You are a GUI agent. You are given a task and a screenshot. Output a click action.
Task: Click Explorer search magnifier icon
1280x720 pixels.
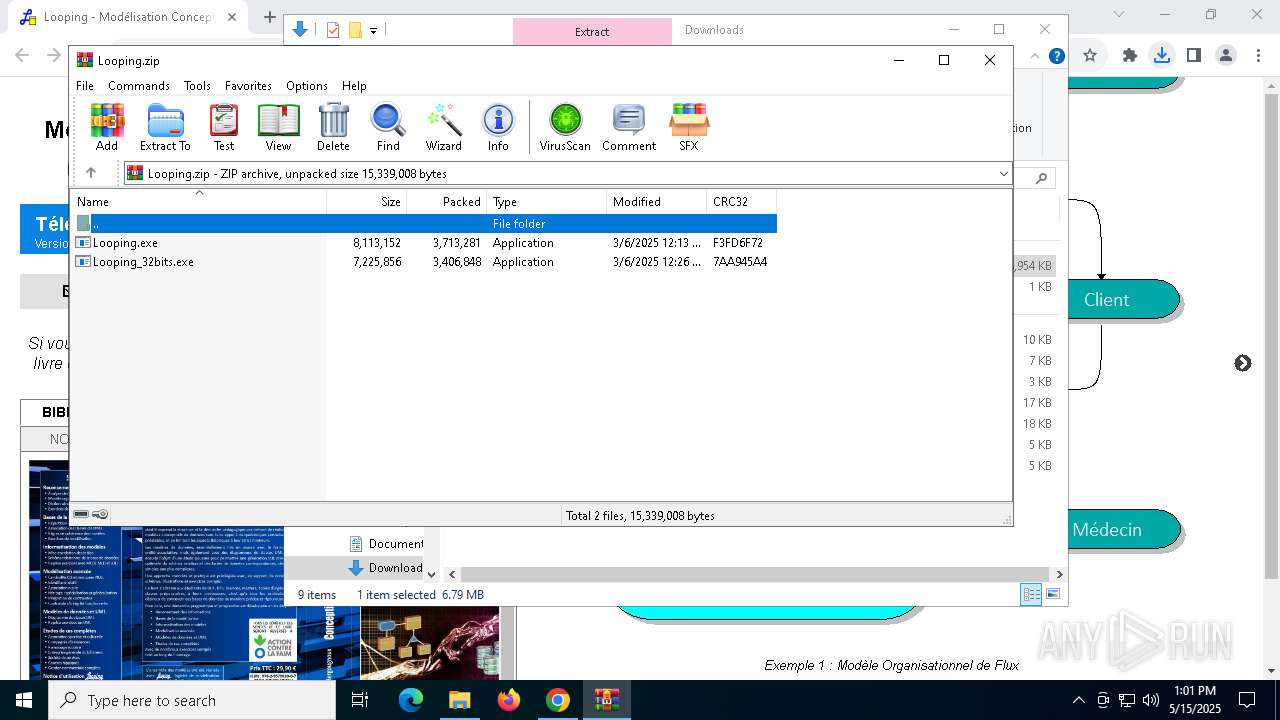pos(1041,178)
